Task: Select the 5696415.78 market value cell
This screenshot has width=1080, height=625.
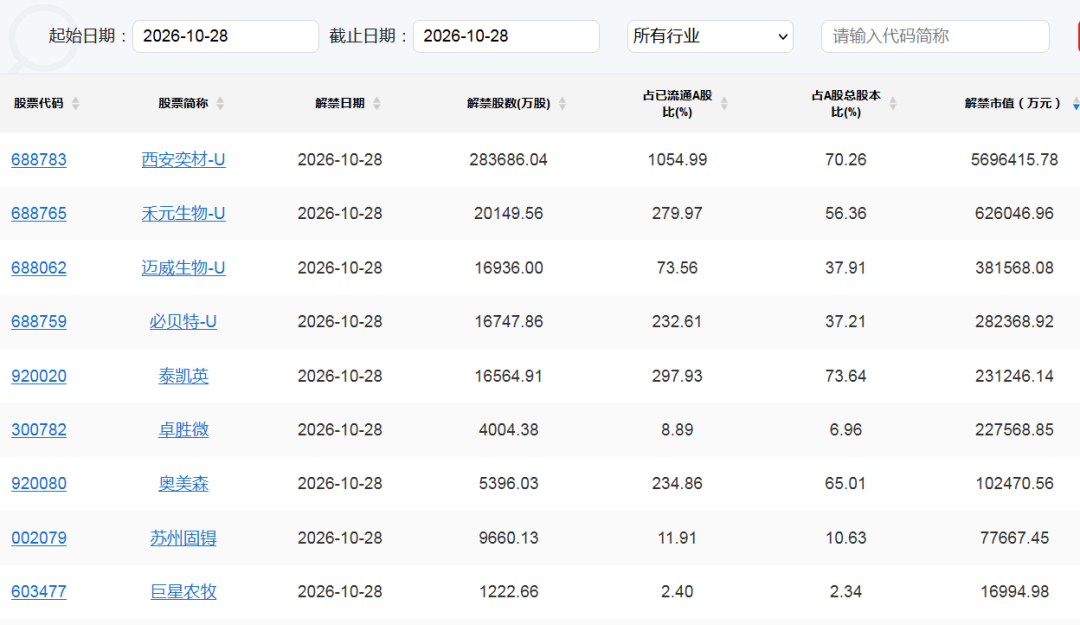Action: point(1015,160)
